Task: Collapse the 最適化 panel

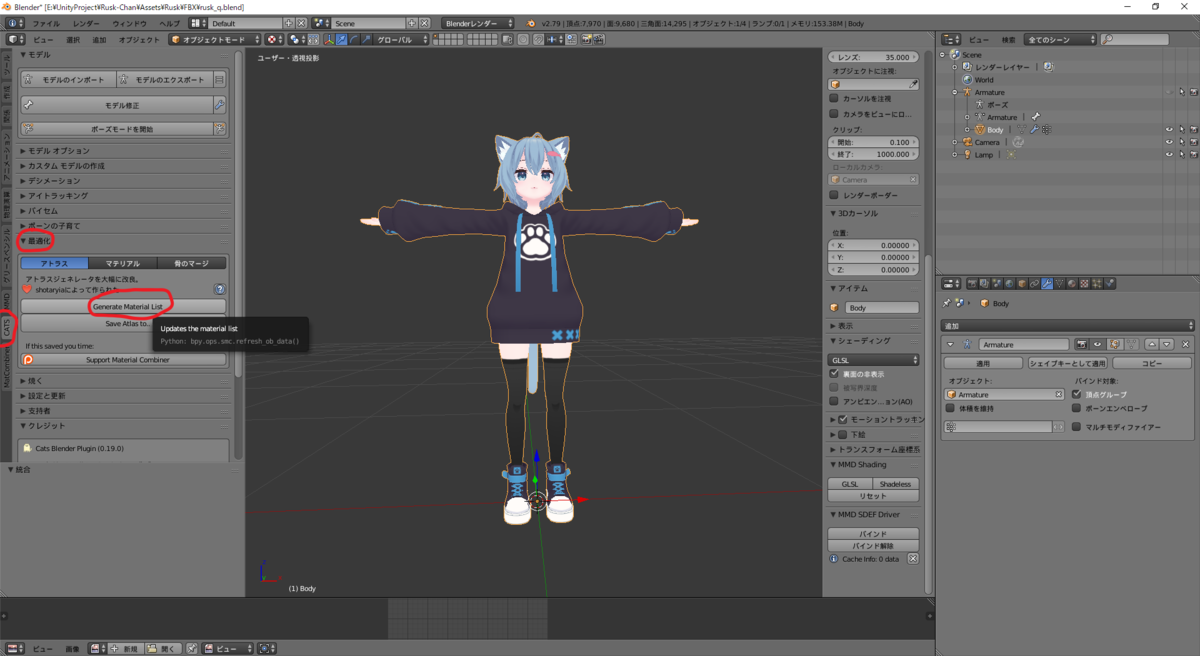Action: (x=36, y=241)
